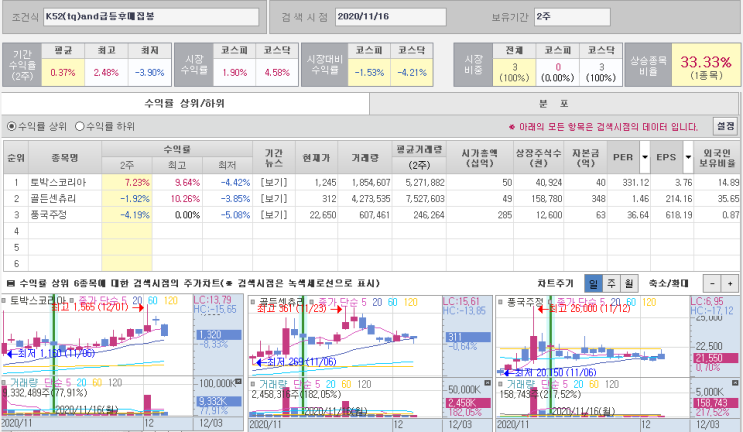Select the 골든센츄리 row name
Viewport: 743px width, 432px height.
pyautogui.click(x=53, y=198)
